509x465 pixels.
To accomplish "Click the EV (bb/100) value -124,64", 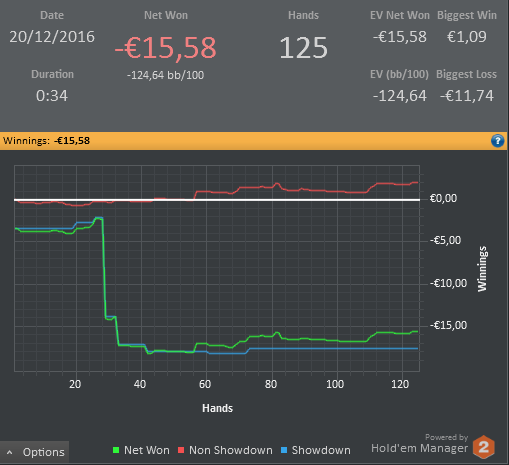I will pos(400,96).
